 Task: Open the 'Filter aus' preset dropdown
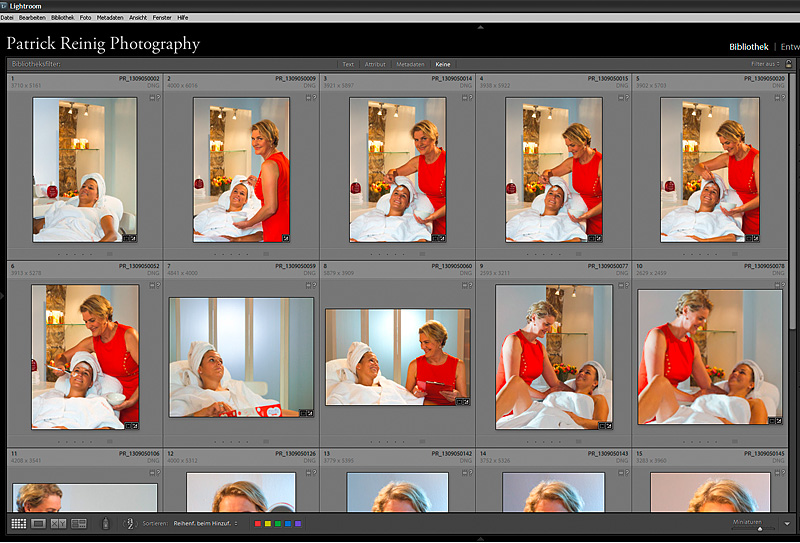click(x=766, y=64)
